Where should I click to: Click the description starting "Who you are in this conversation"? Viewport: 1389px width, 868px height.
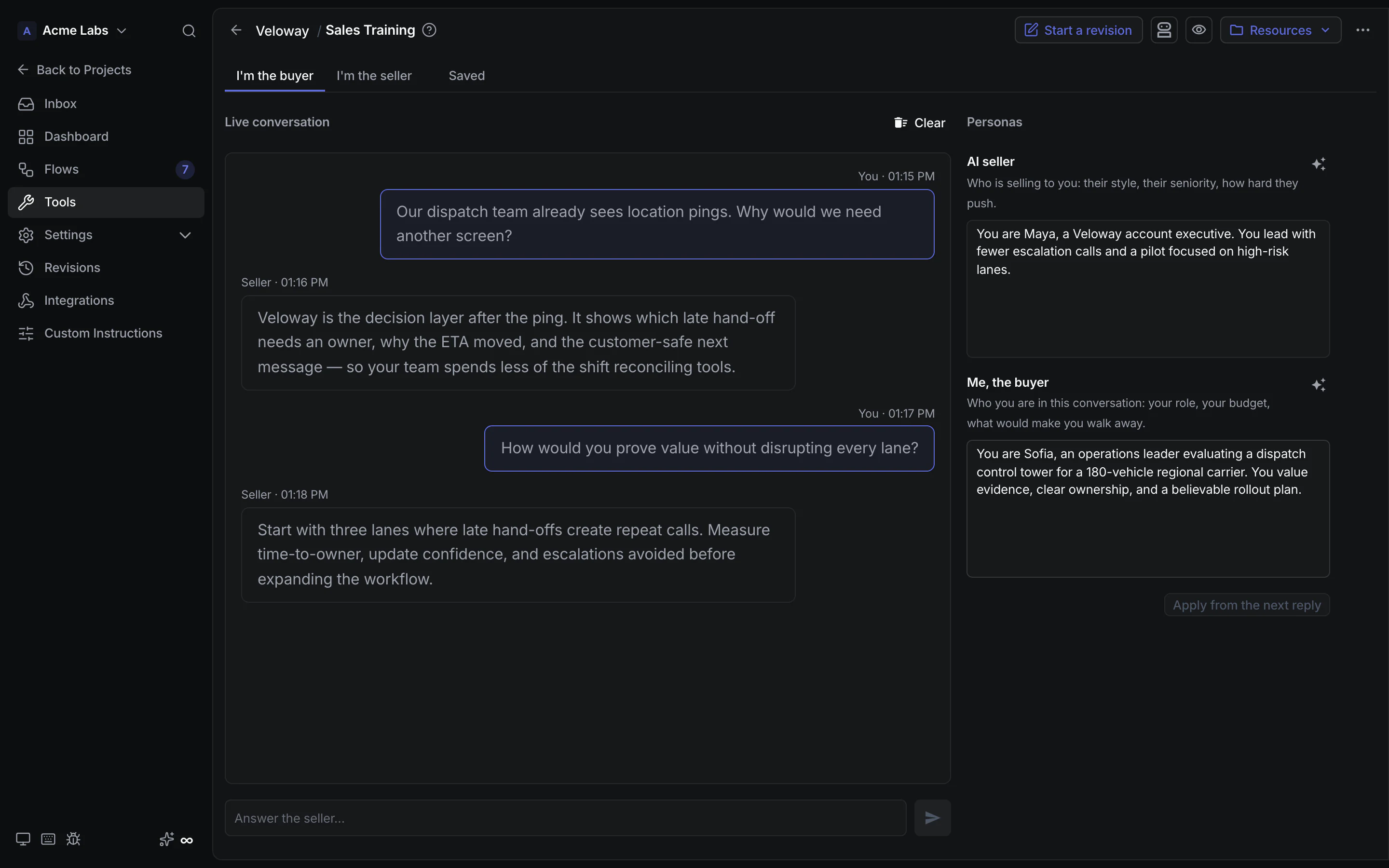click(x=1118, y=413)
